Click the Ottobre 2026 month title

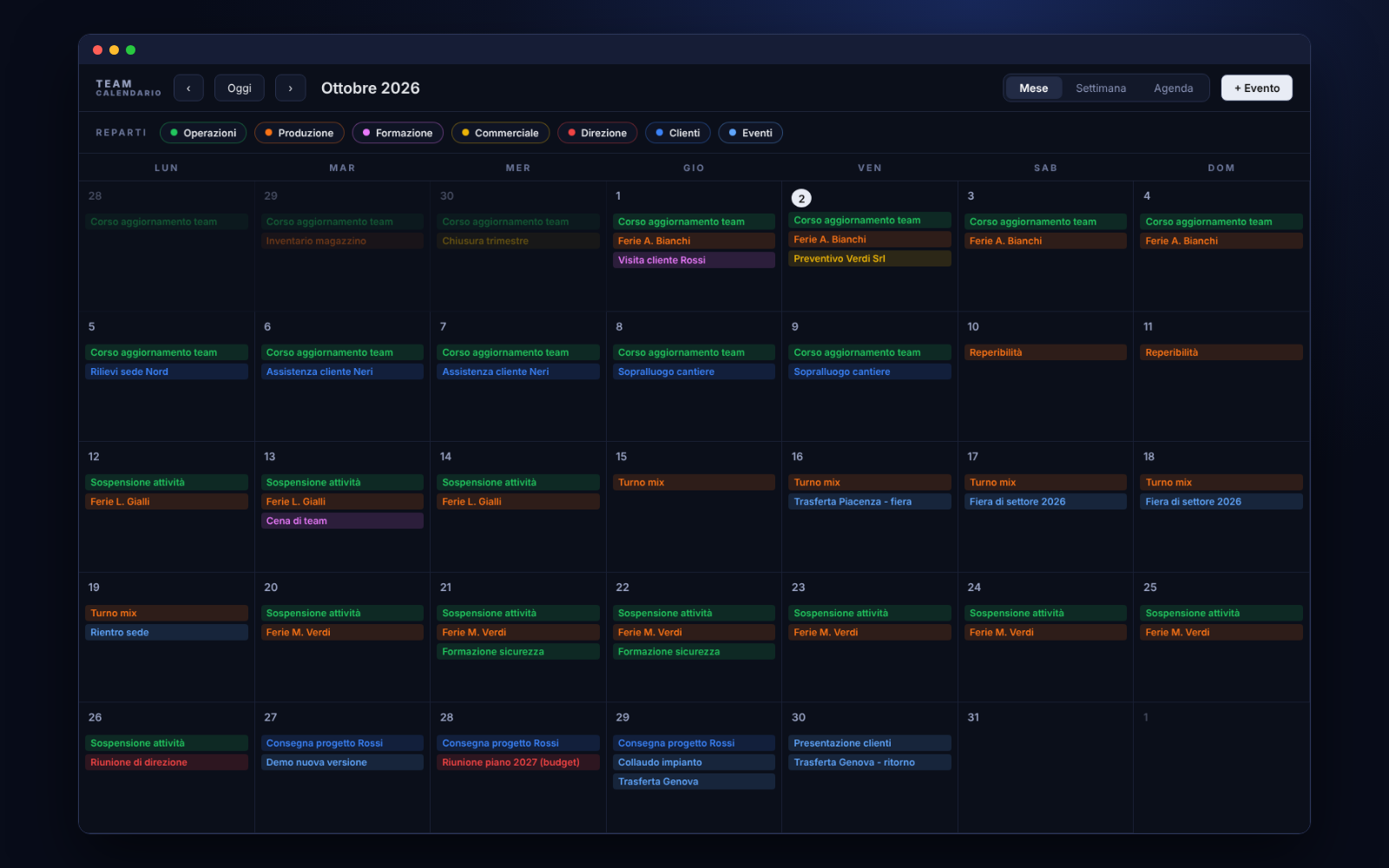(x=371, y=88)
